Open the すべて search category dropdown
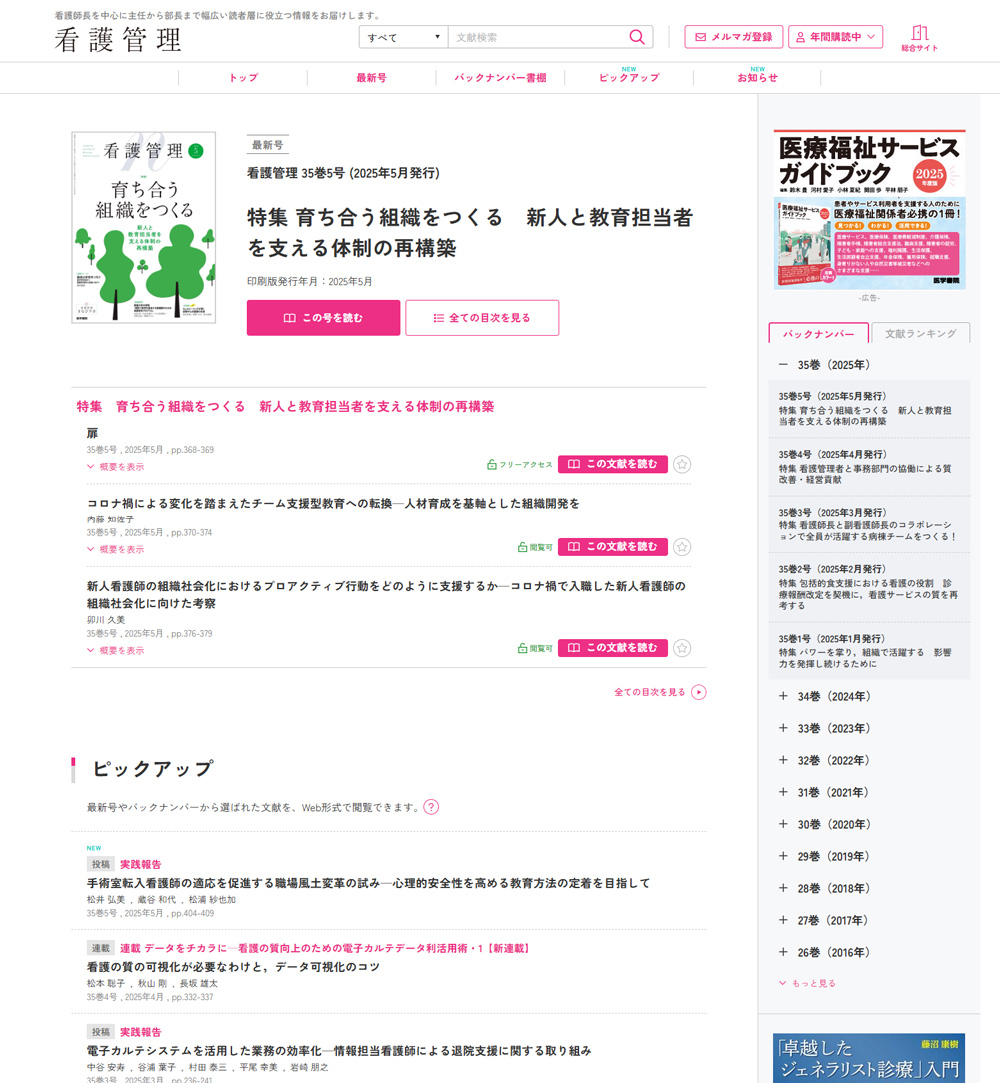This screenshot has height=1083, width=1000. click(x=403, y=37)
